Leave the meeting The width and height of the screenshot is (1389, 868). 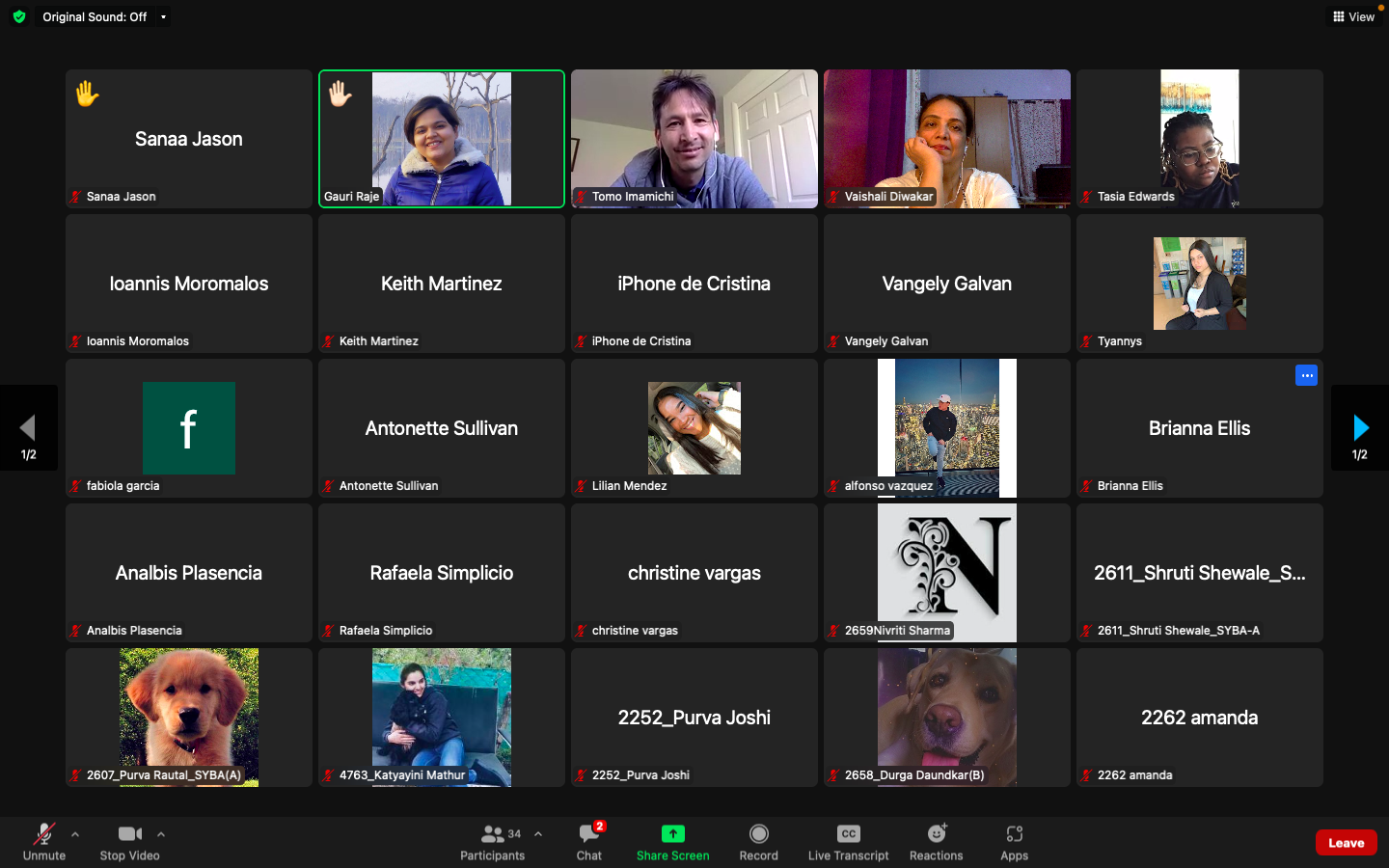pyautogui.click(x=1346, y=842)
